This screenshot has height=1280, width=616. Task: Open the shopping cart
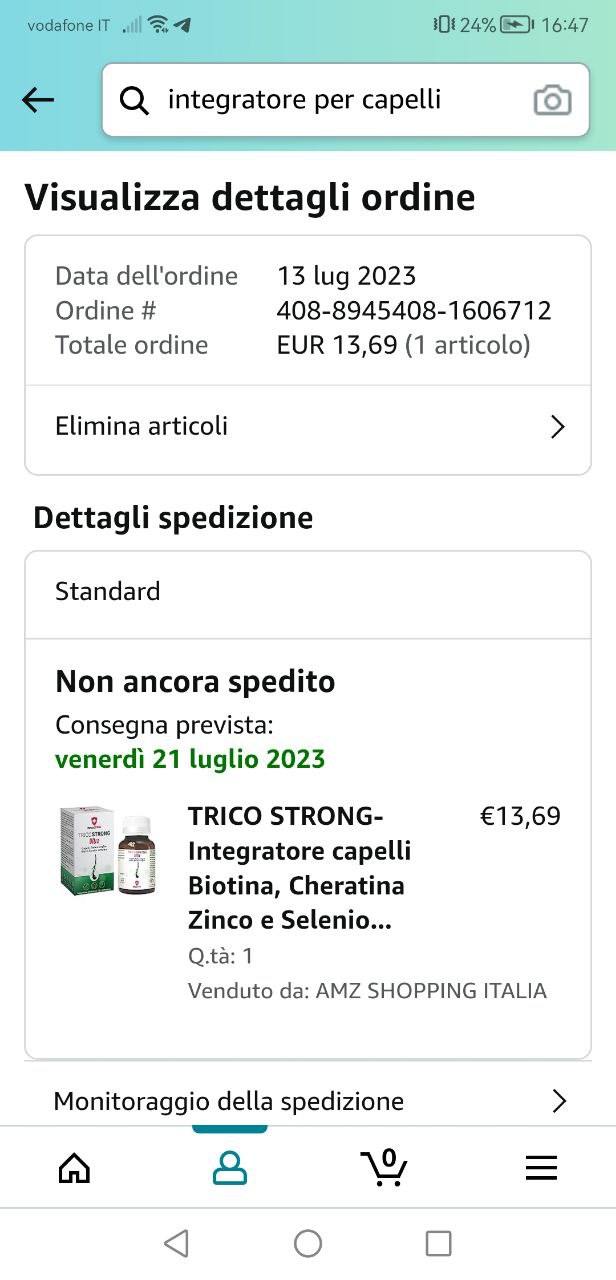click(384, 1167)
